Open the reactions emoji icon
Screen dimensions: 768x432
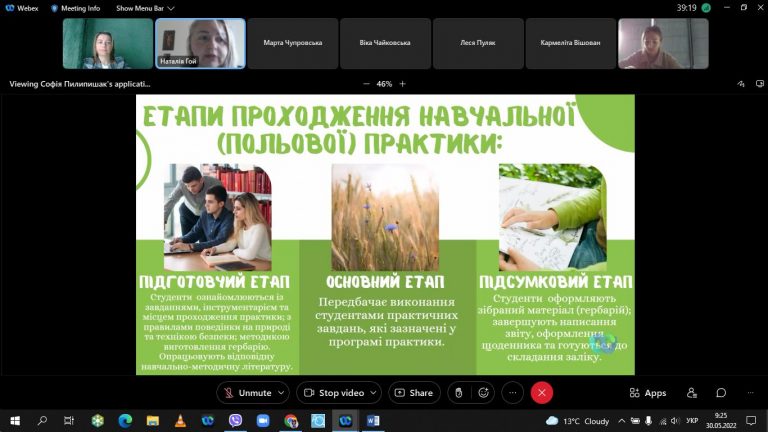483,393
